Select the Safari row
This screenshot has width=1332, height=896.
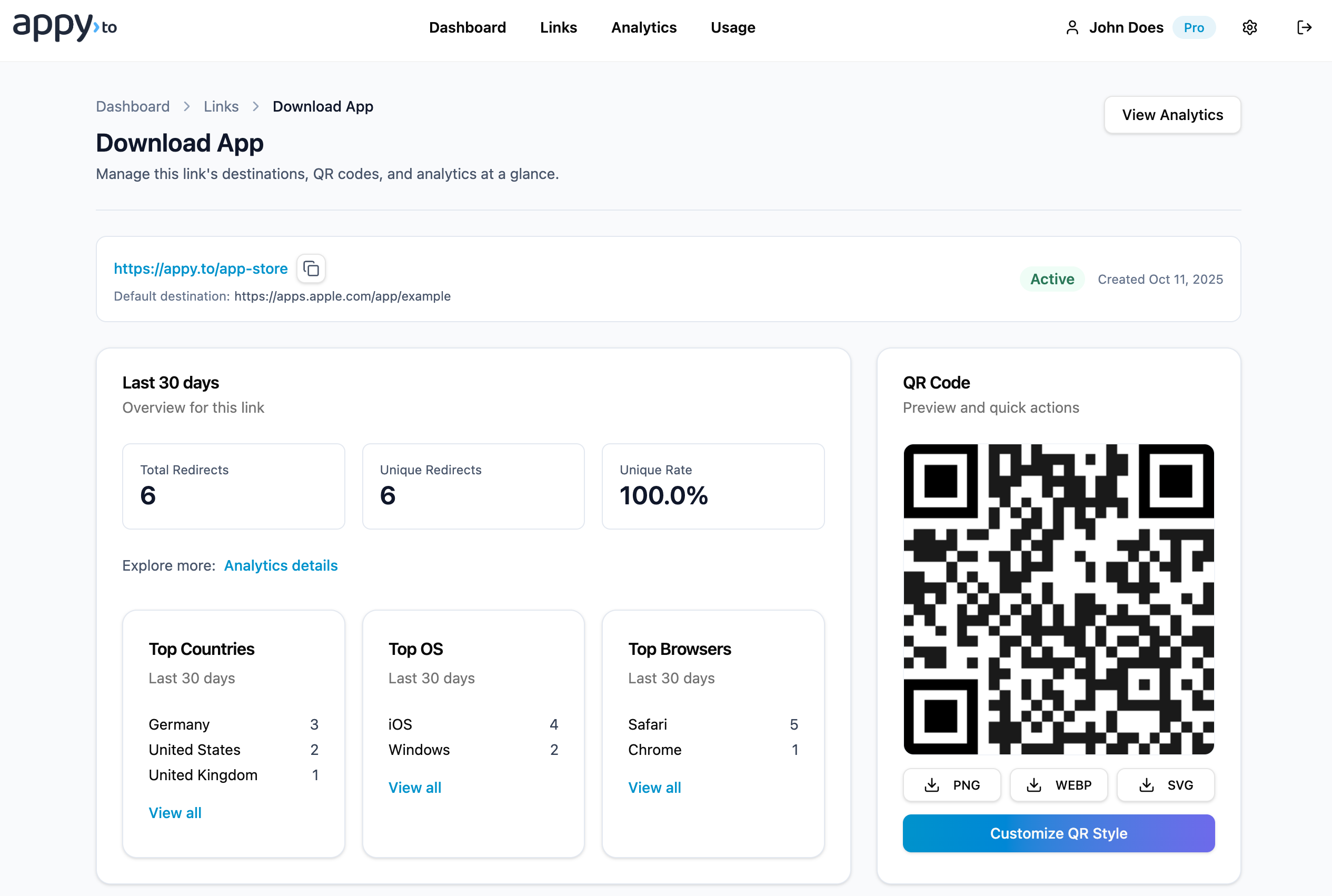coord(712,724)
